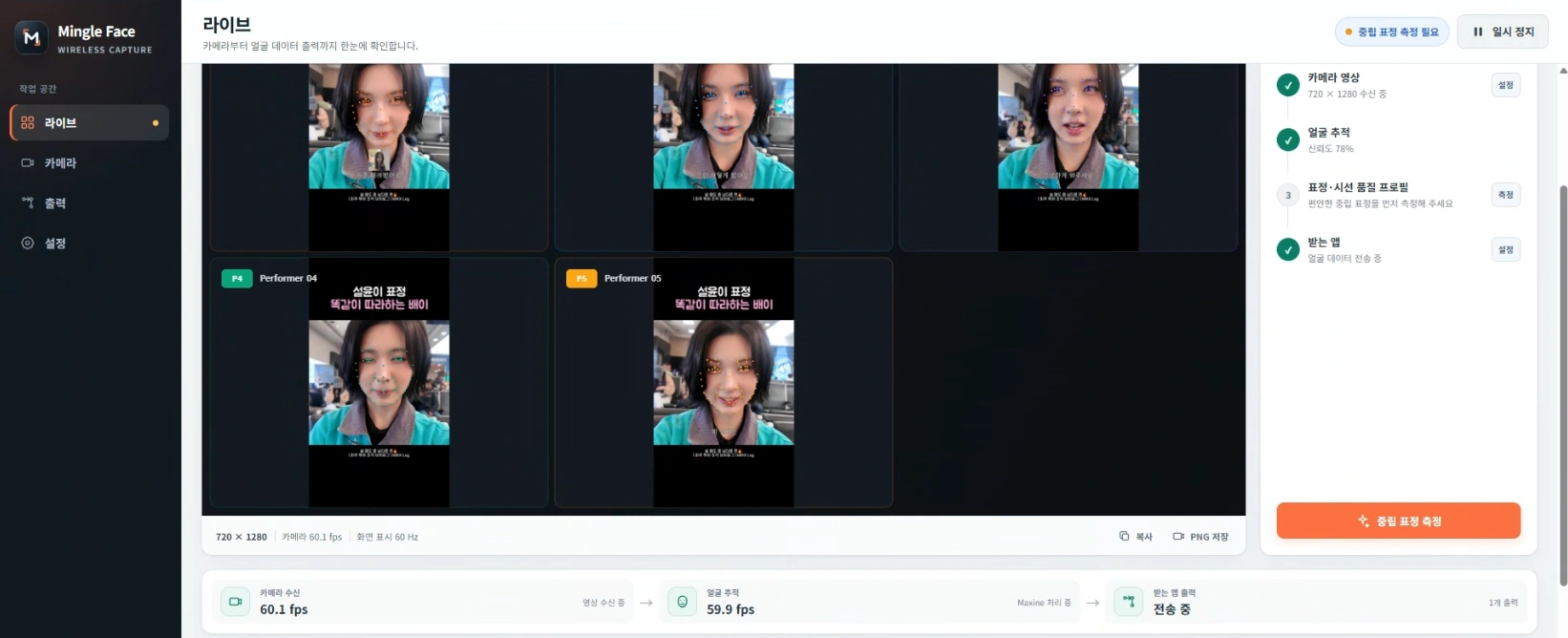Click the 얼굴 추적 face icon
Viewport: 1568px width, 638px height.
coord(682,602)
